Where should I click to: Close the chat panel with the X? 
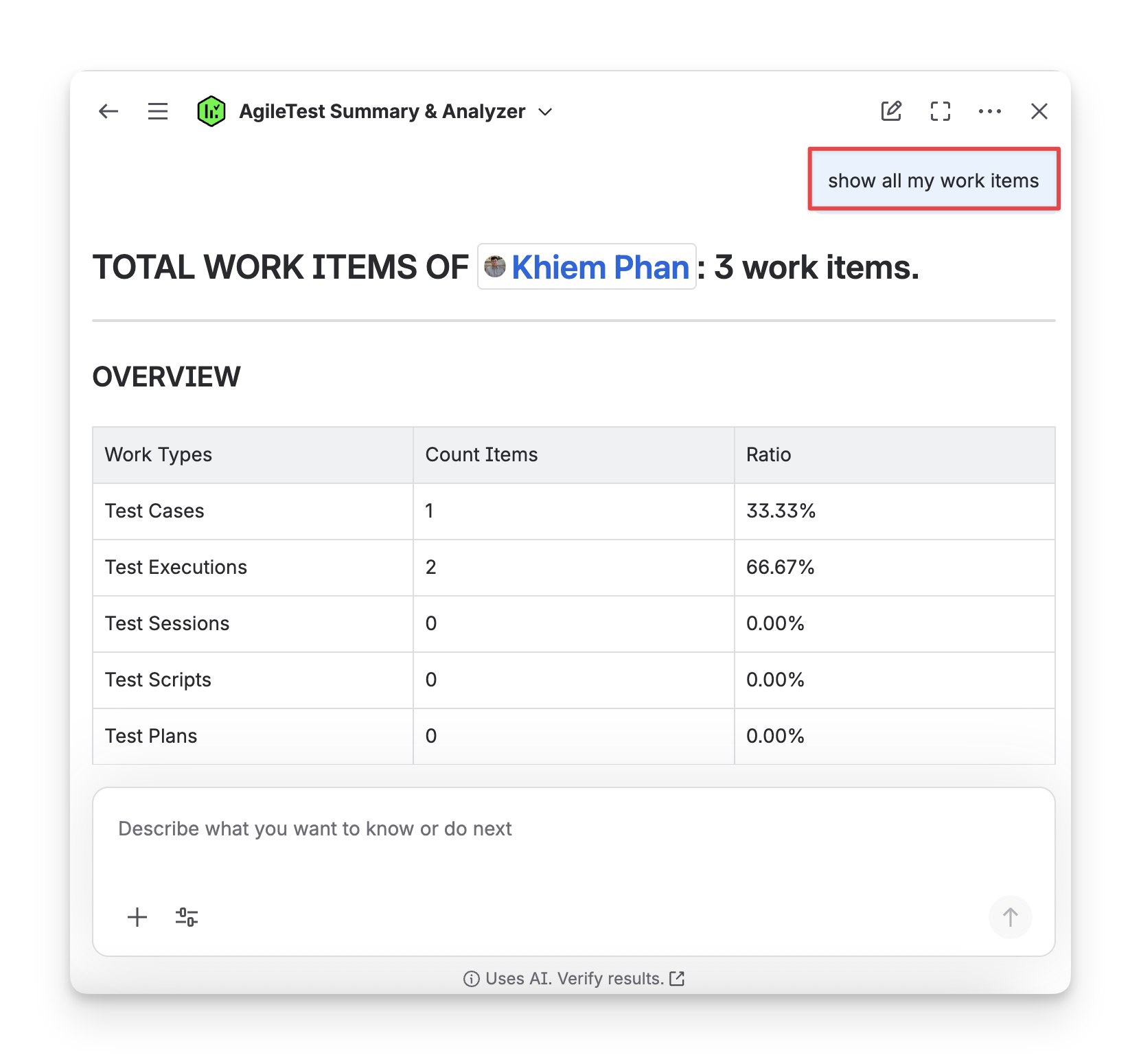coord(1039,111)
